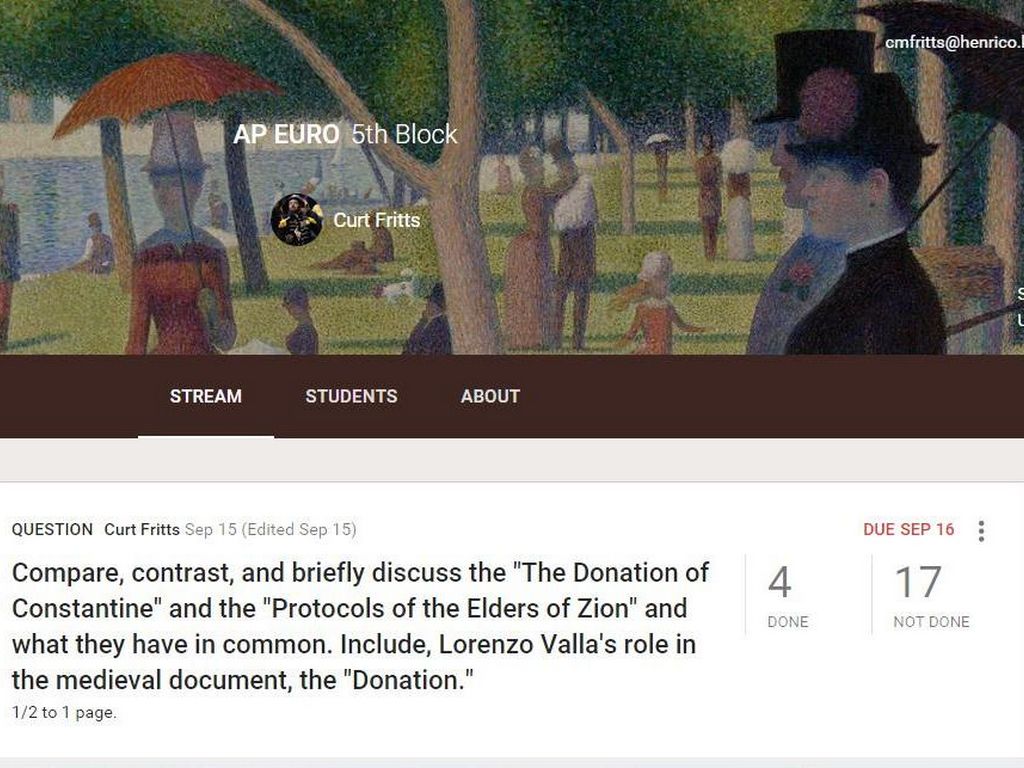Click the AP EURO class title
The image size is (1024, 768).
(286, 135)
